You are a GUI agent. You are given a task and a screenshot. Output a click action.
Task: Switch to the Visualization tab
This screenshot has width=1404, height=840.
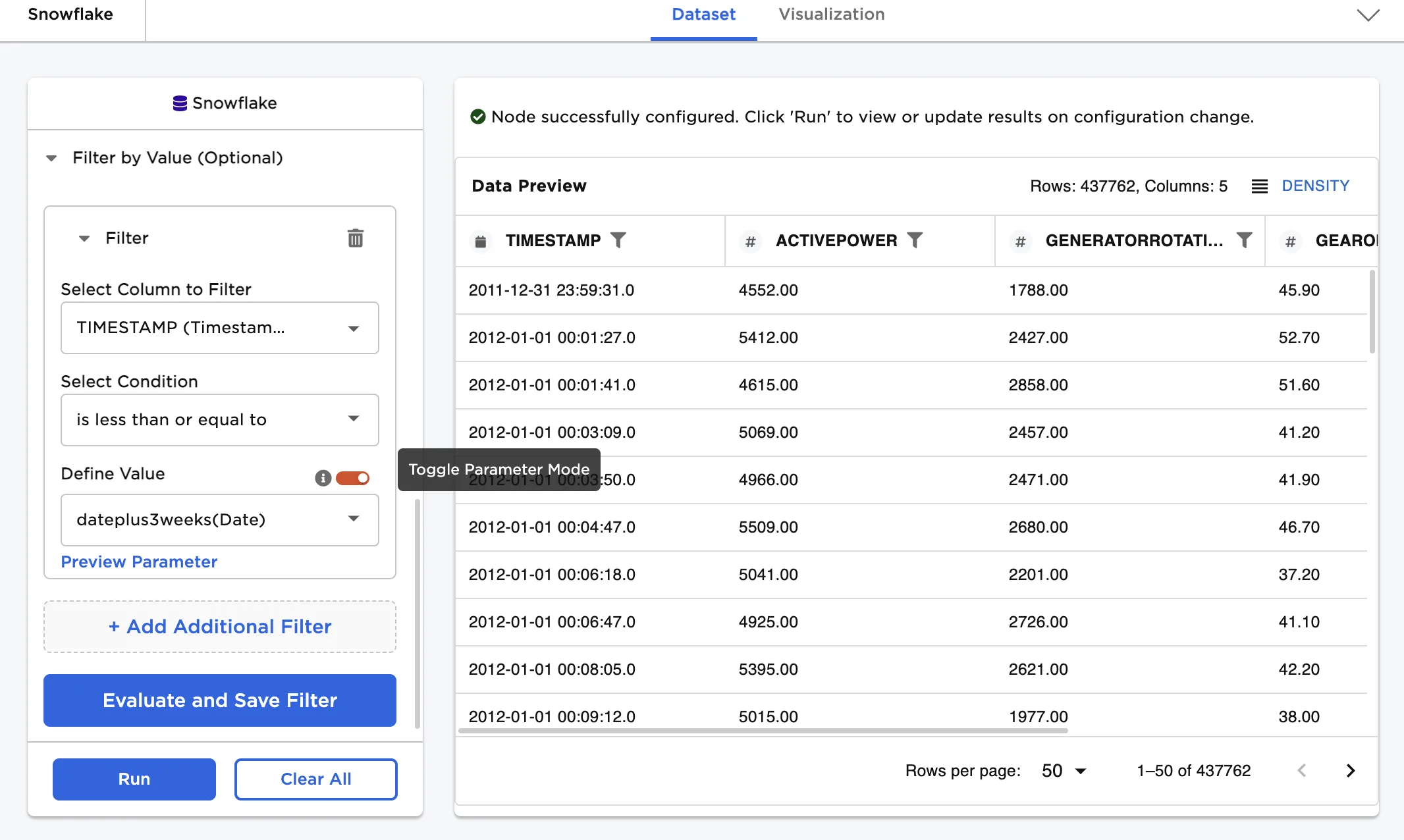tap(831, 14)
